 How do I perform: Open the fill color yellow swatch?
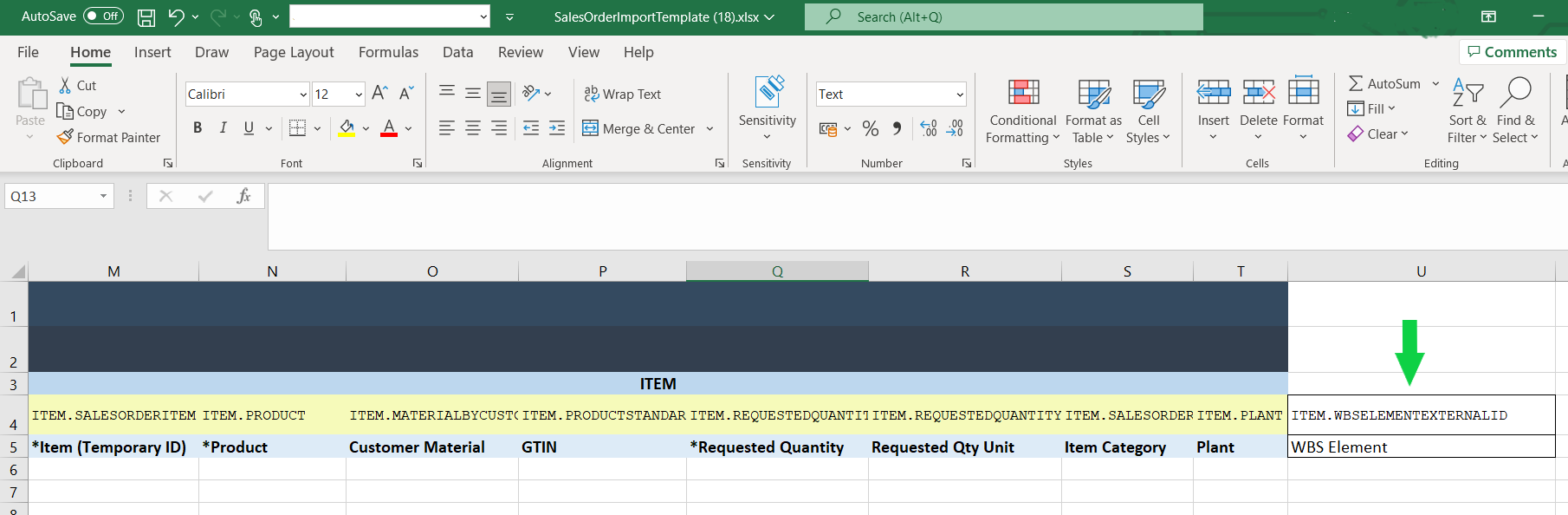click(347, 128)
